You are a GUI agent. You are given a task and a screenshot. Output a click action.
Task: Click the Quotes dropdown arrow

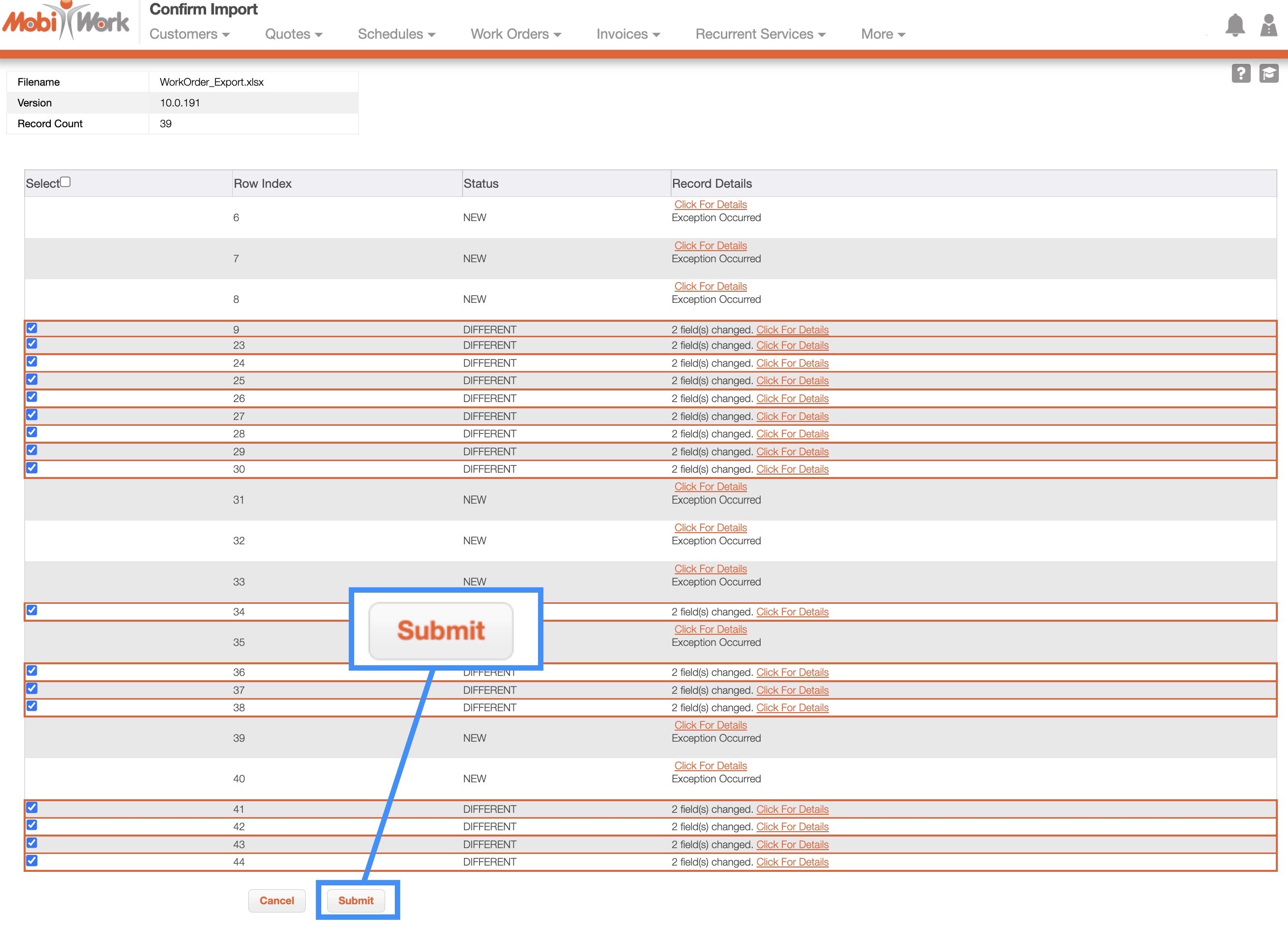point(318,35)
